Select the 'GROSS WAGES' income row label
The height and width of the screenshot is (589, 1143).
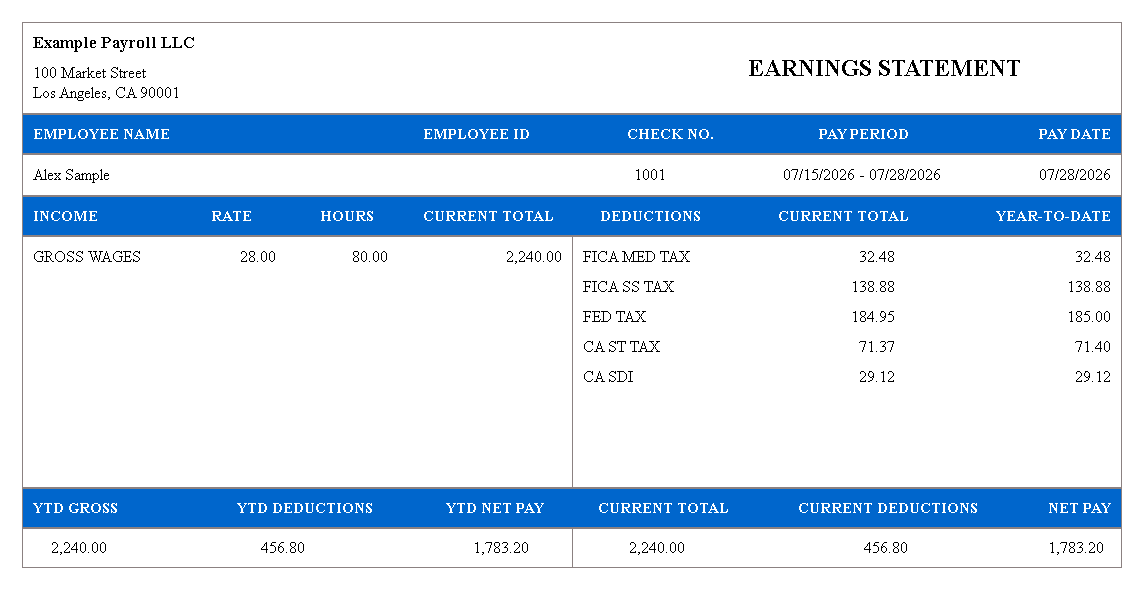tap(87, 257)
